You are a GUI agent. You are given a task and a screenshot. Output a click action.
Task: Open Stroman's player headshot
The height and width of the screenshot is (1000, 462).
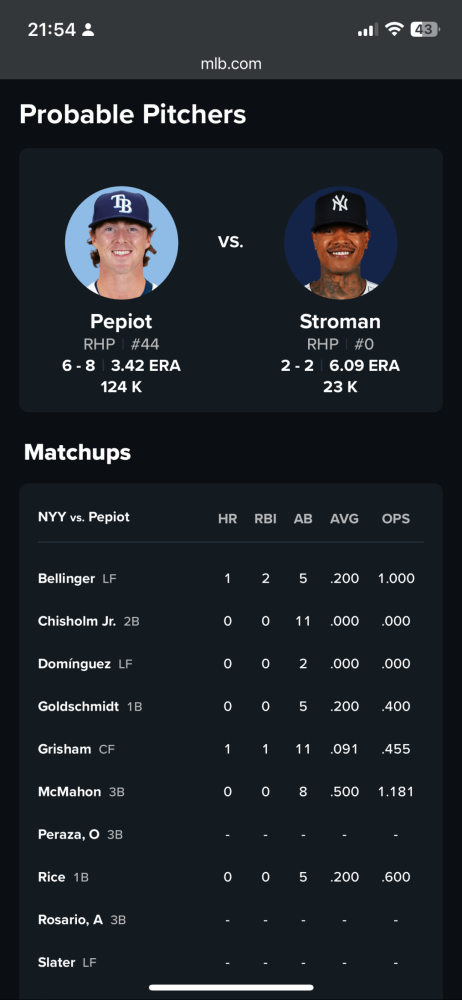pos(340,243)
